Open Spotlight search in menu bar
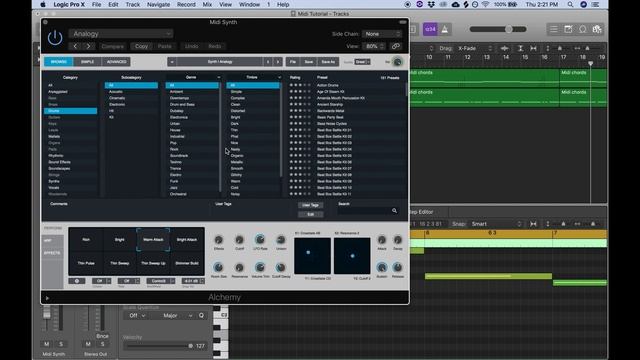640x360 pixels. point(570,4)
